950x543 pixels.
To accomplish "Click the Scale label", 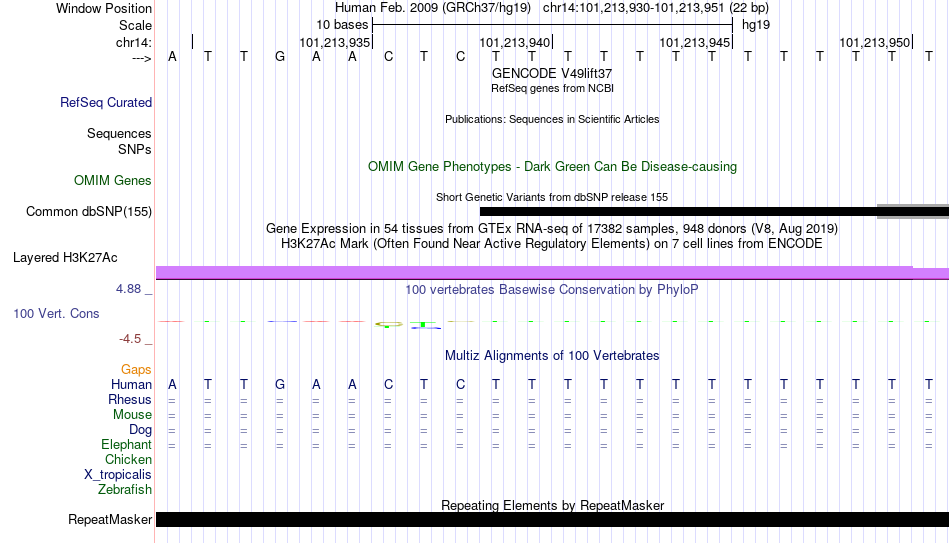I will (x=135, y=25).
